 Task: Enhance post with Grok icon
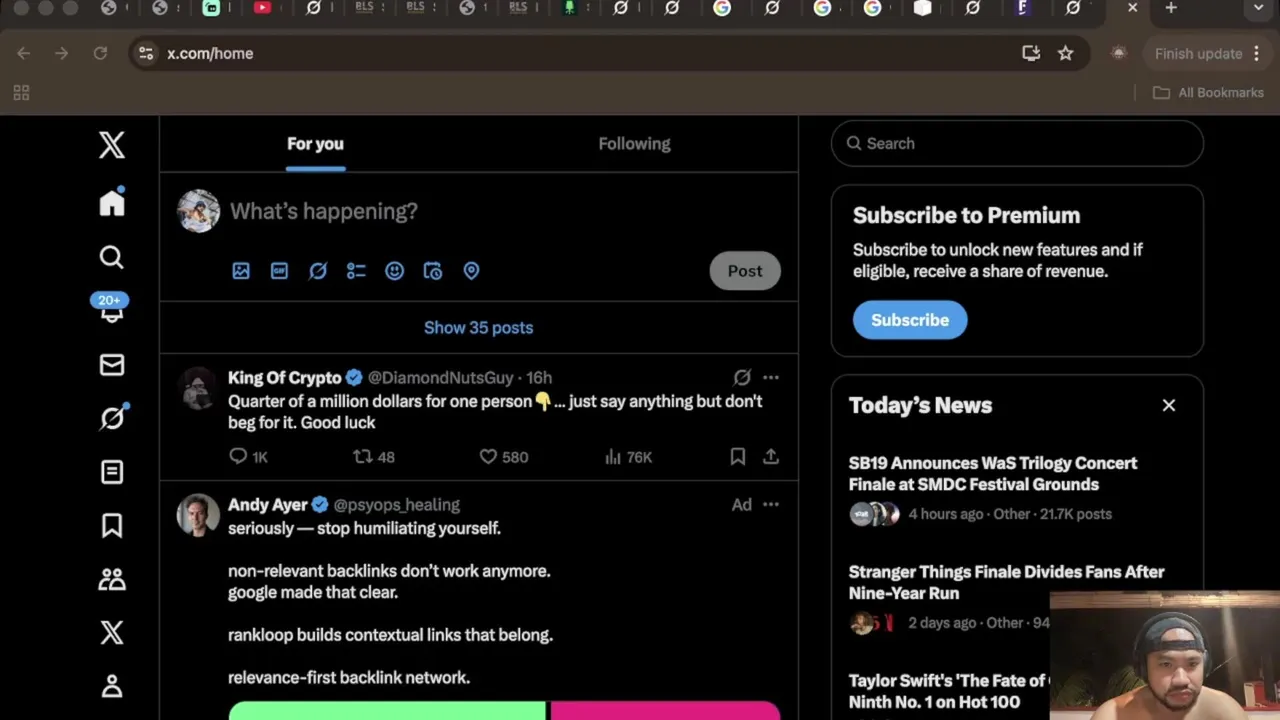pos(318,271)
